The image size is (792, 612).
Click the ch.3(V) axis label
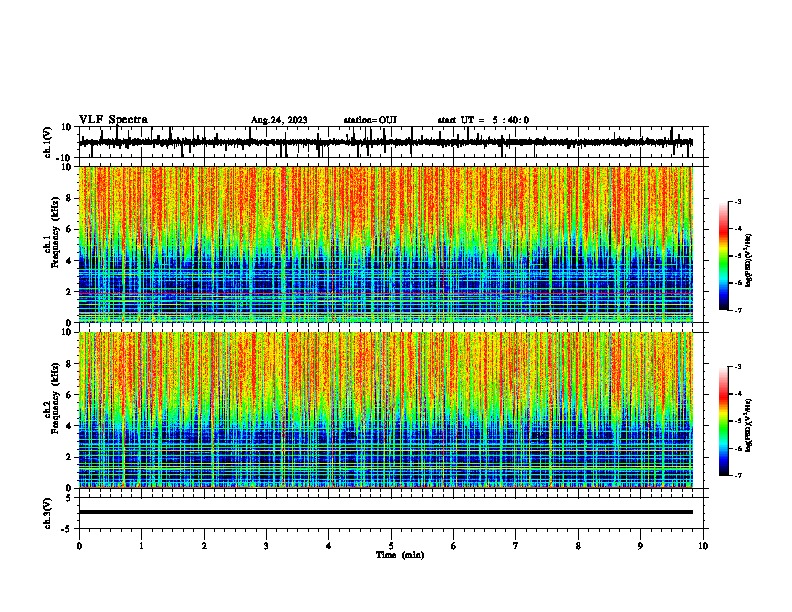coord(48,513)
